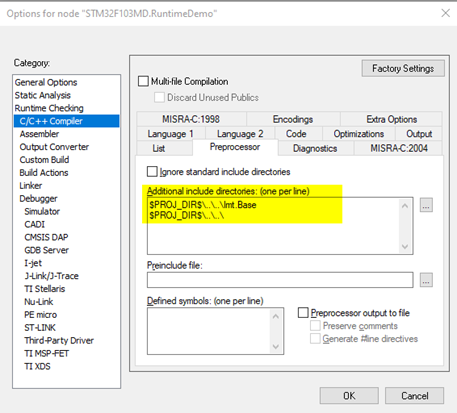Viewport: 457px width, 413px height.
Task: Select Static Analysis category
Action: pos(43,95)
